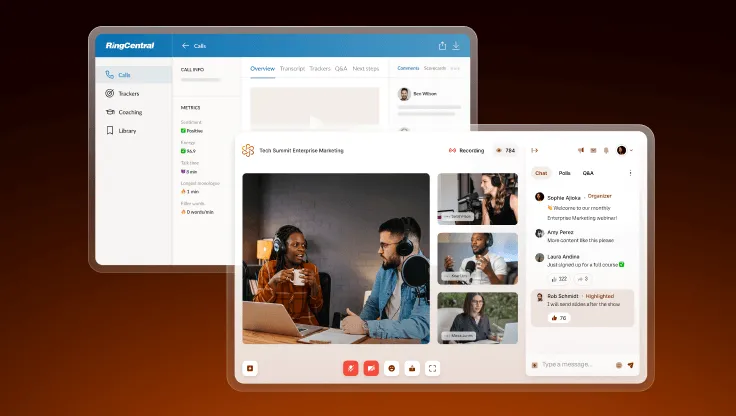Click the Organizer label next to Sophie Ajioka
Screen dimensions: 736x416
point(599,196)
